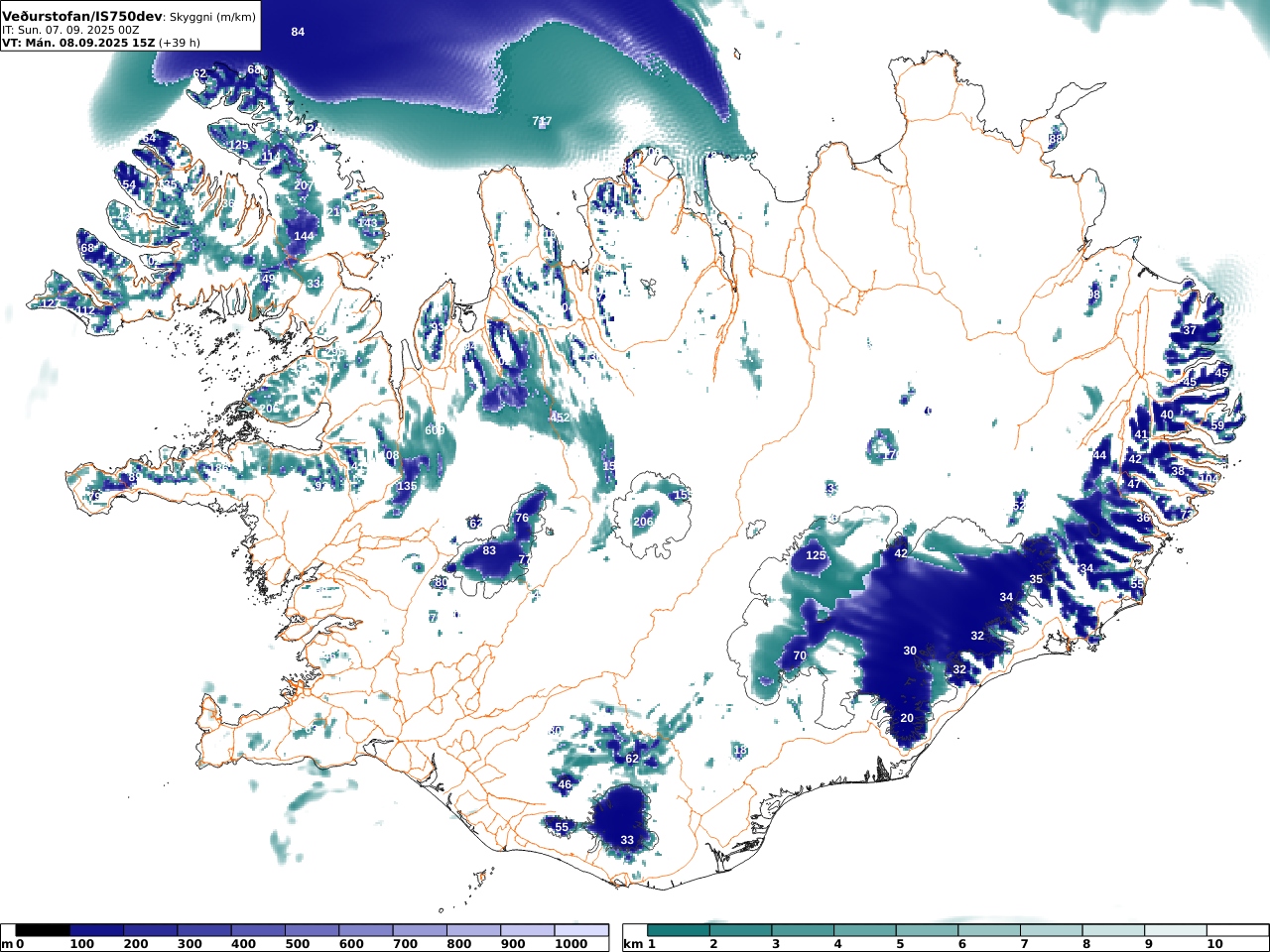
Task: Click the '76' visibility value
Action: click(x=522, y=518)
